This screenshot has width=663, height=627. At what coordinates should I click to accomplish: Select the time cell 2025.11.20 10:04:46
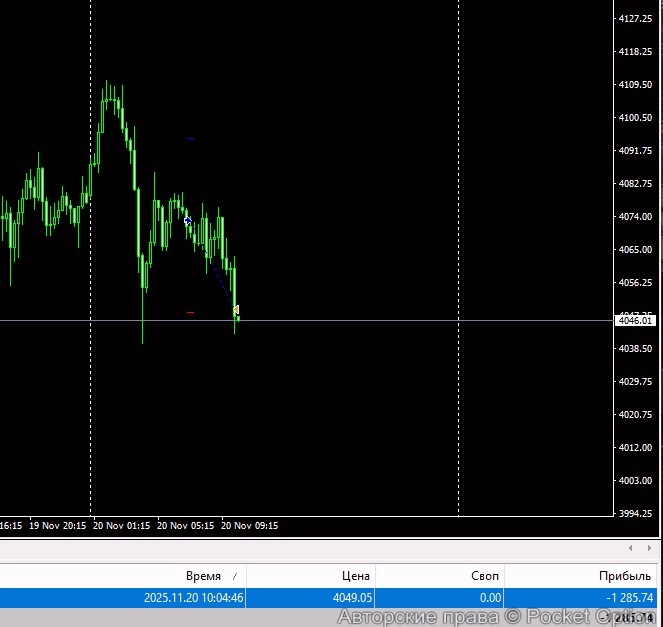194,597
